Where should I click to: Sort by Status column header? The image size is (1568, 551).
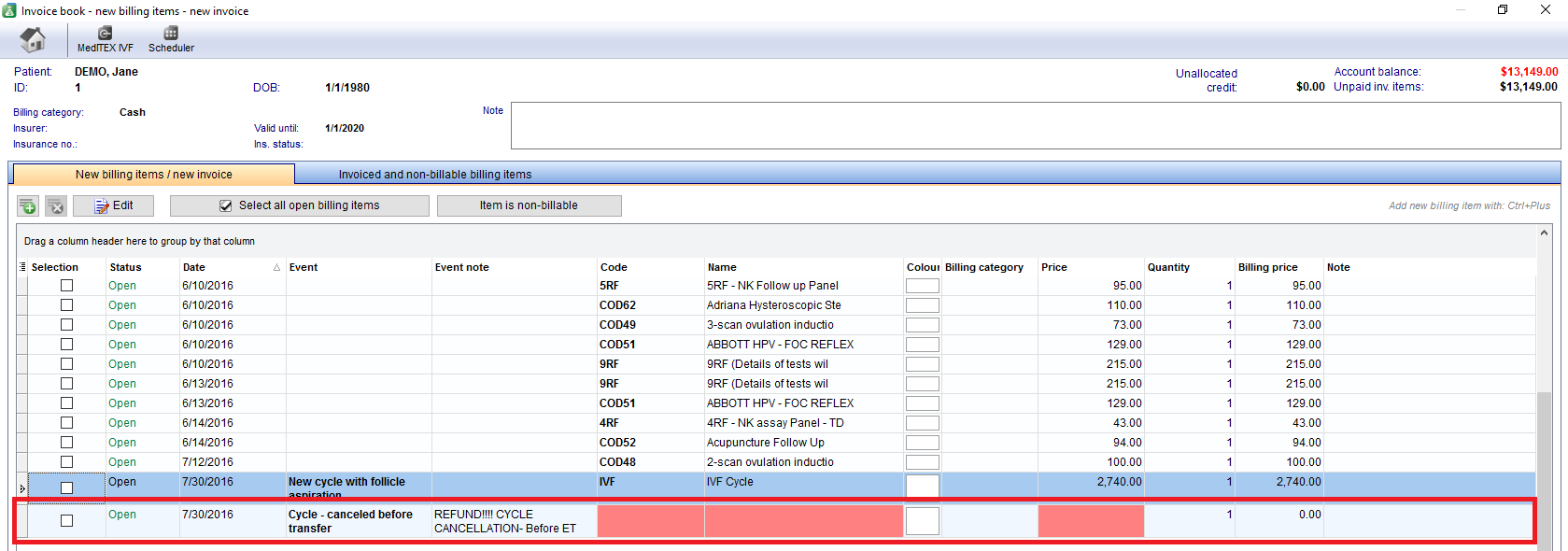click(x=142, y=267)
